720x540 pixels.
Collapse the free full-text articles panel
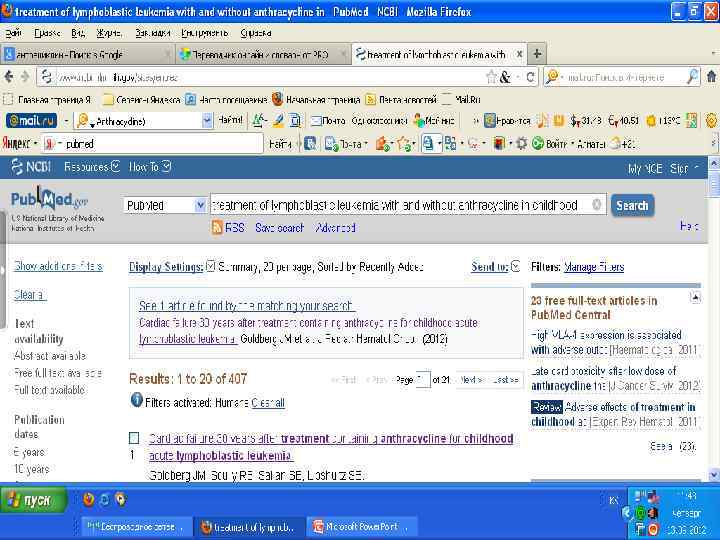[x=695, y=298]
